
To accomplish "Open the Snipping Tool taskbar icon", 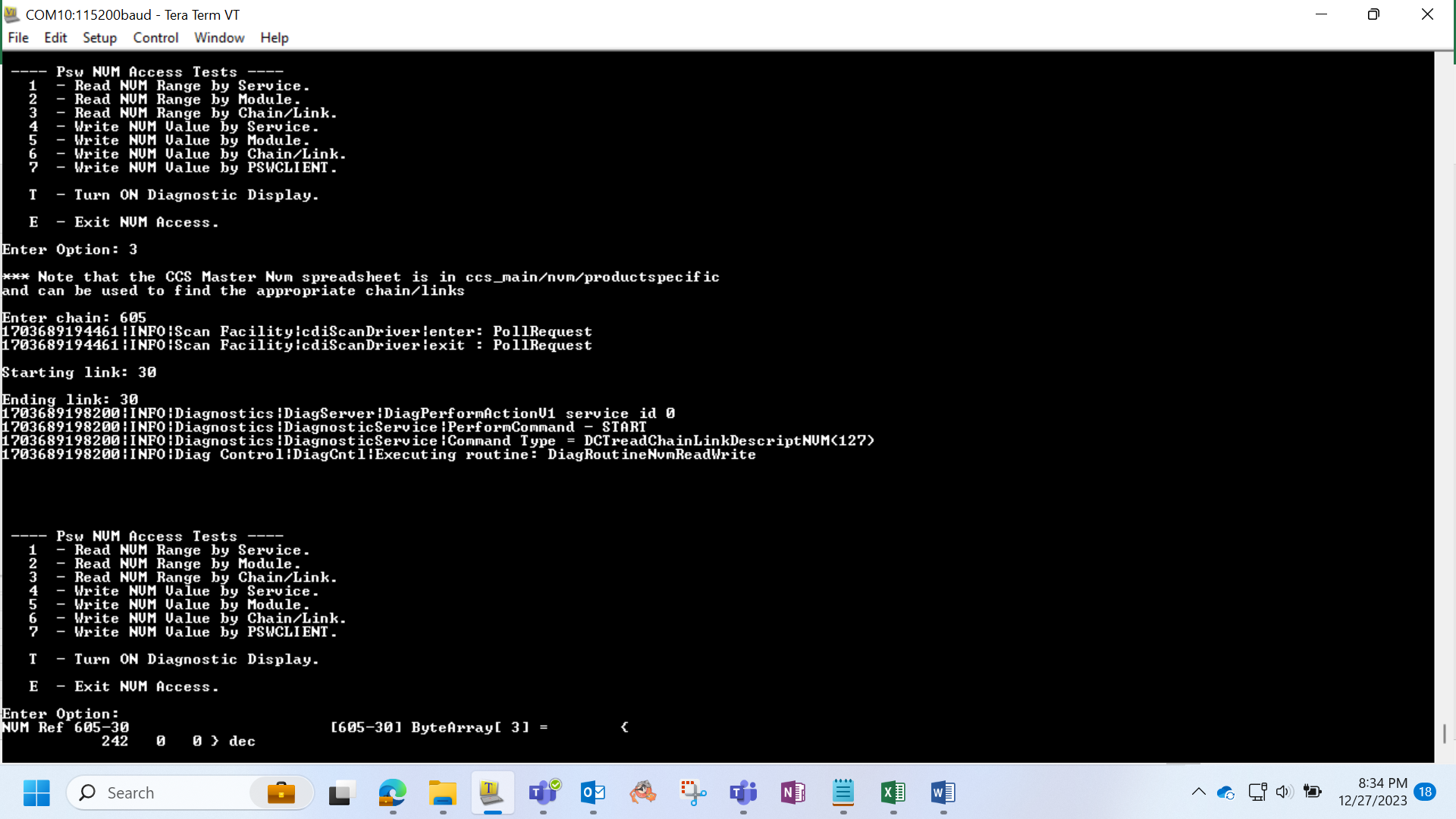I will pyautogui.click(x=692, y=792).
